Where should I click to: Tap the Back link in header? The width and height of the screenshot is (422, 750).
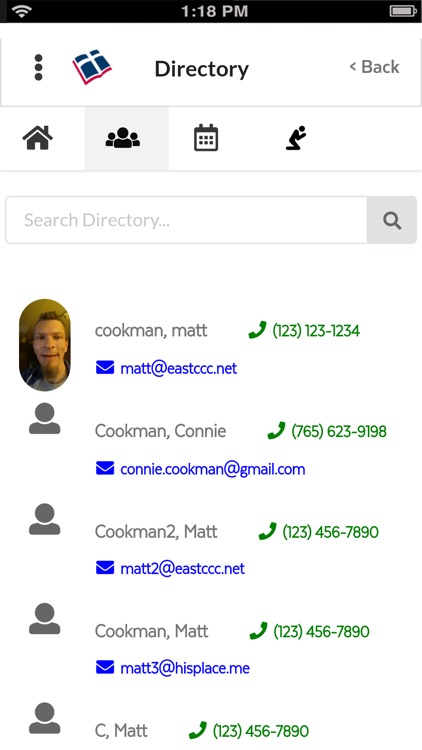374,67
